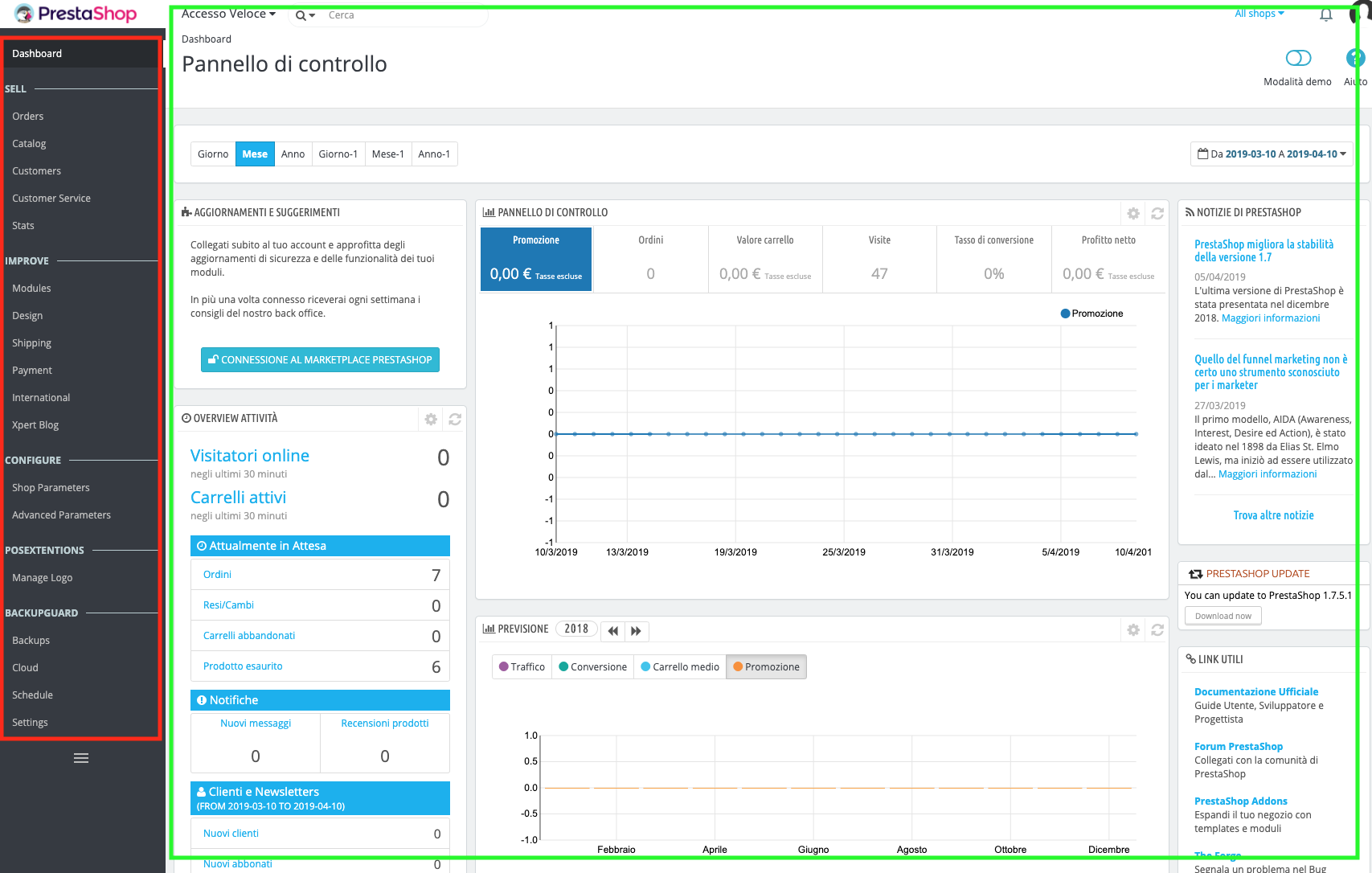Open Accesso Veloce dropdown

228,14
